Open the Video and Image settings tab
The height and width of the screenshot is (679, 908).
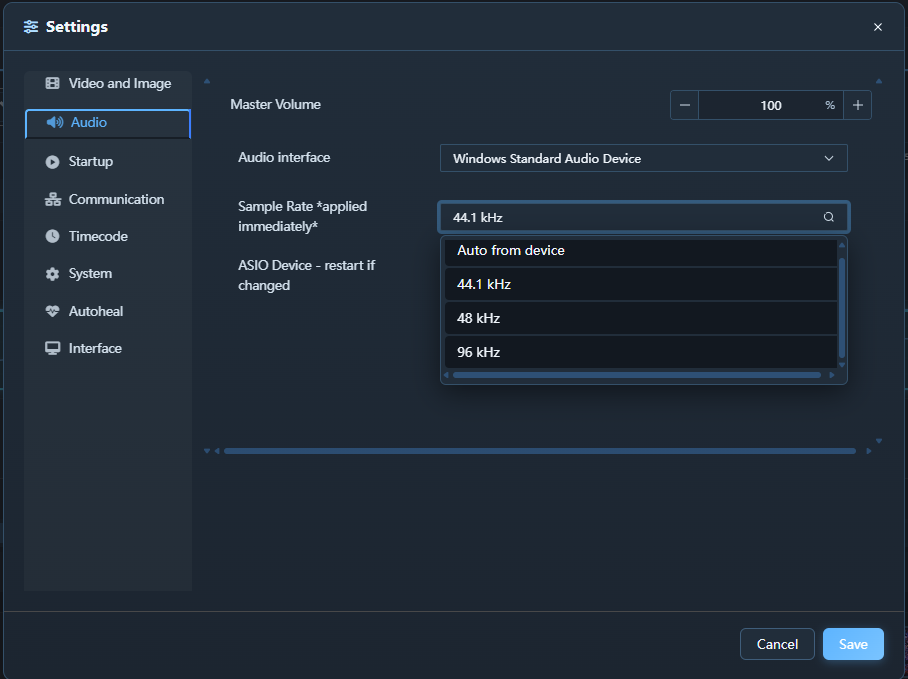108,83
